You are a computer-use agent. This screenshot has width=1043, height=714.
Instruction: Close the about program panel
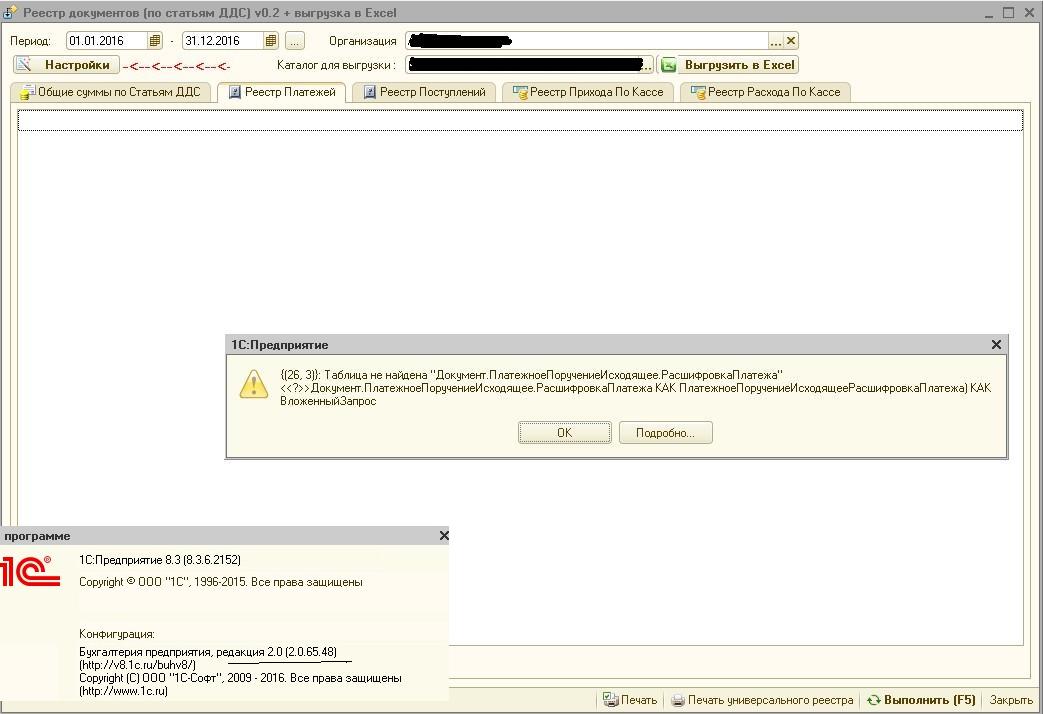point(444,536)
